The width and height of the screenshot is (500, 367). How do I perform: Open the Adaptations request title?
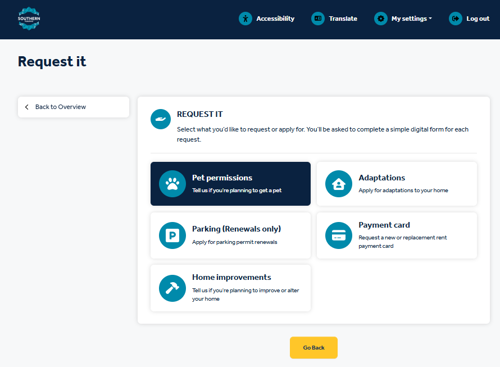point(382,178)
